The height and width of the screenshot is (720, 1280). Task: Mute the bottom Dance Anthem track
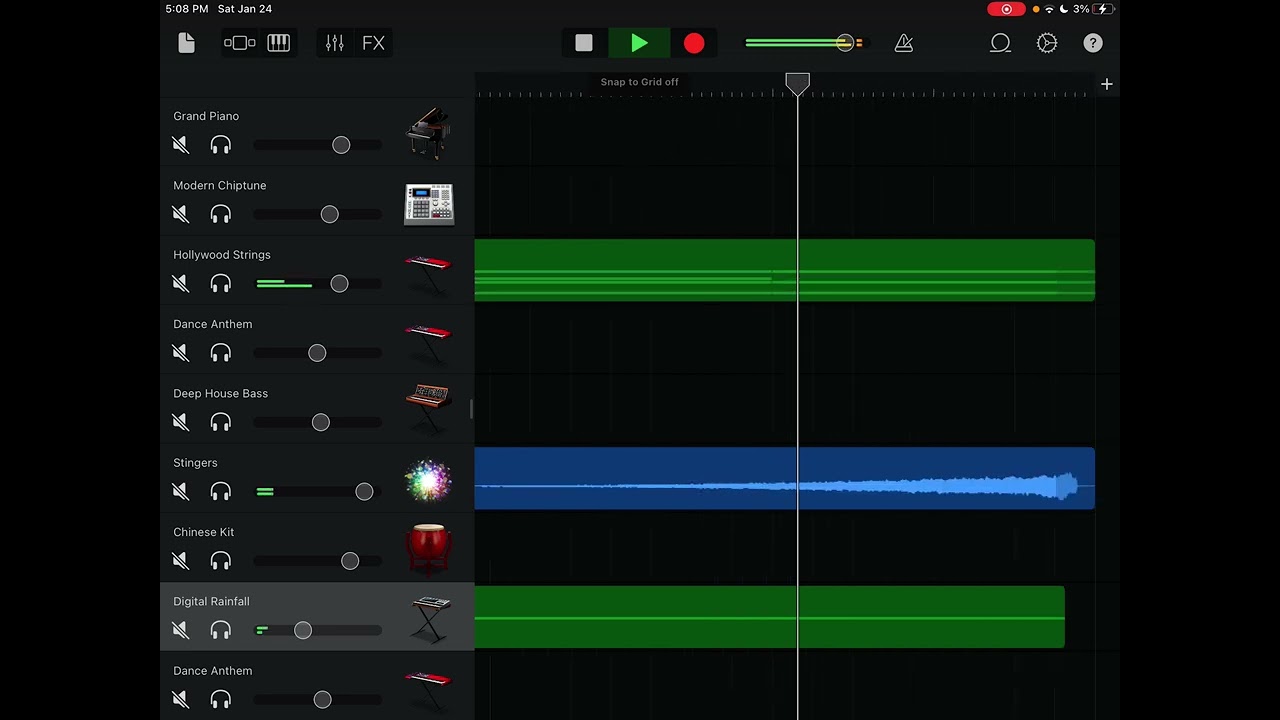tap(181, 700)
